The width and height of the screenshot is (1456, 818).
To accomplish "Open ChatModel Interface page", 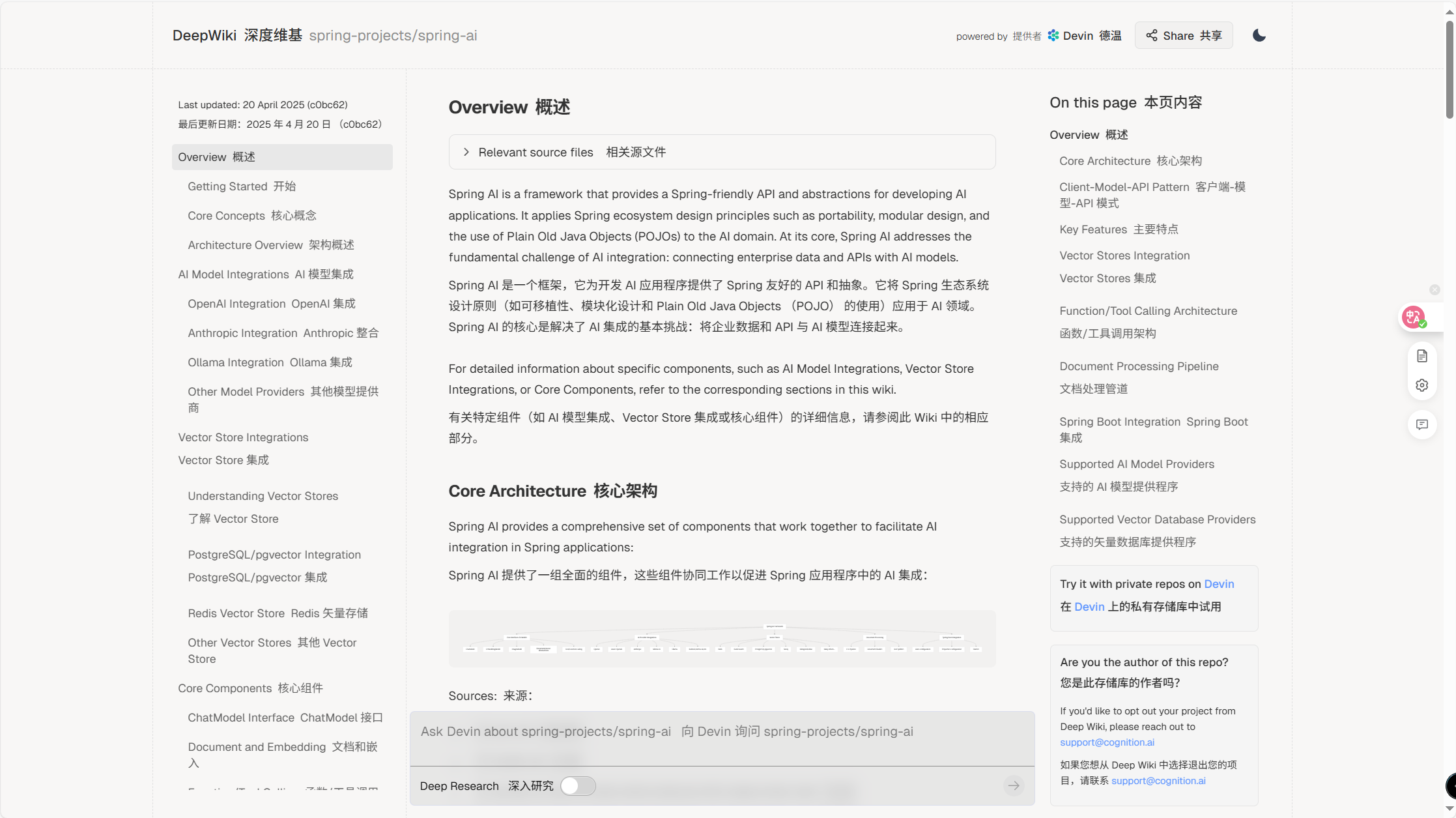I will (285, 718).
